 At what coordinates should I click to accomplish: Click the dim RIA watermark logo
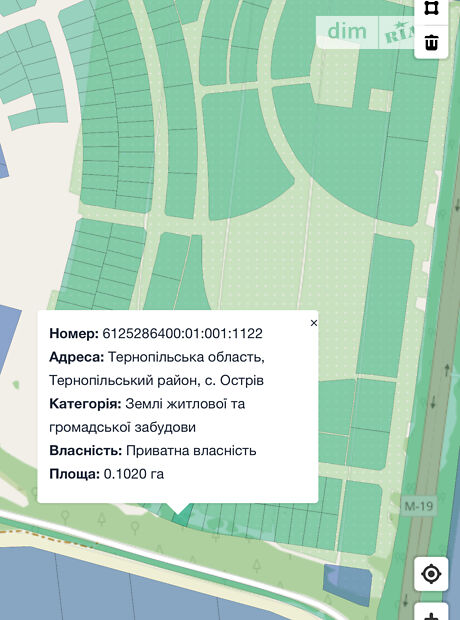365,32
